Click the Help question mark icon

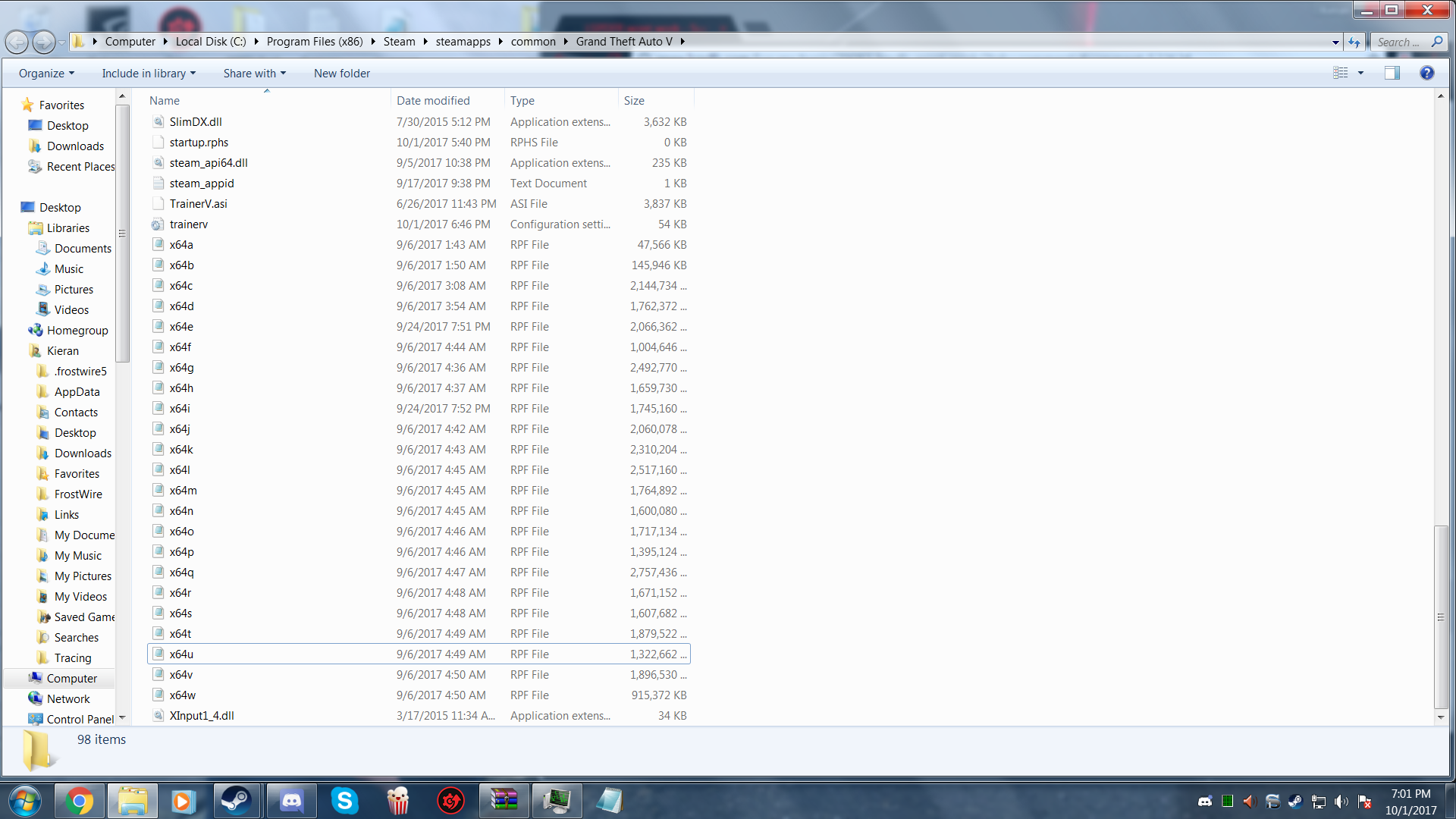point(1426,73)
